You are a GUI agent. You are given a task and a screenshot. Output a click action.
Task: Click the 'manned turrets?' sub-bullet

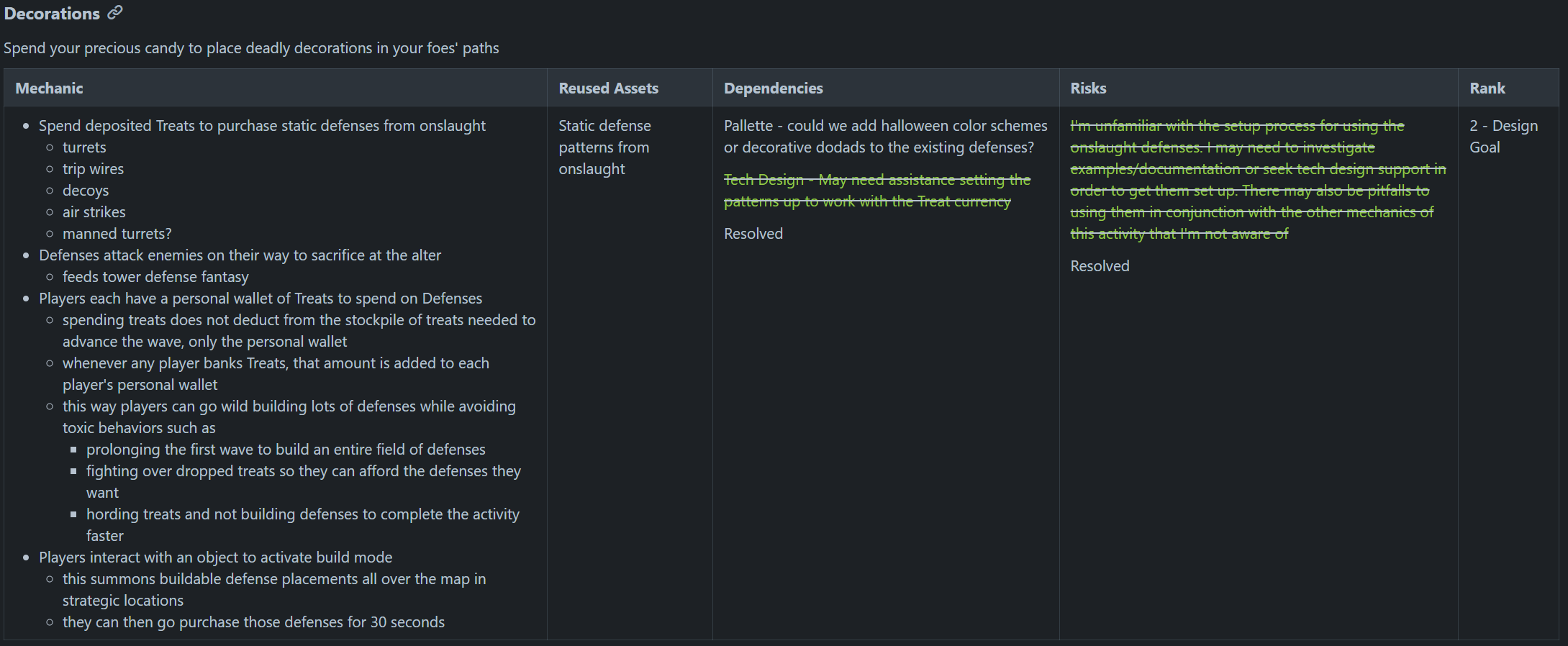[x=117, y=234]
